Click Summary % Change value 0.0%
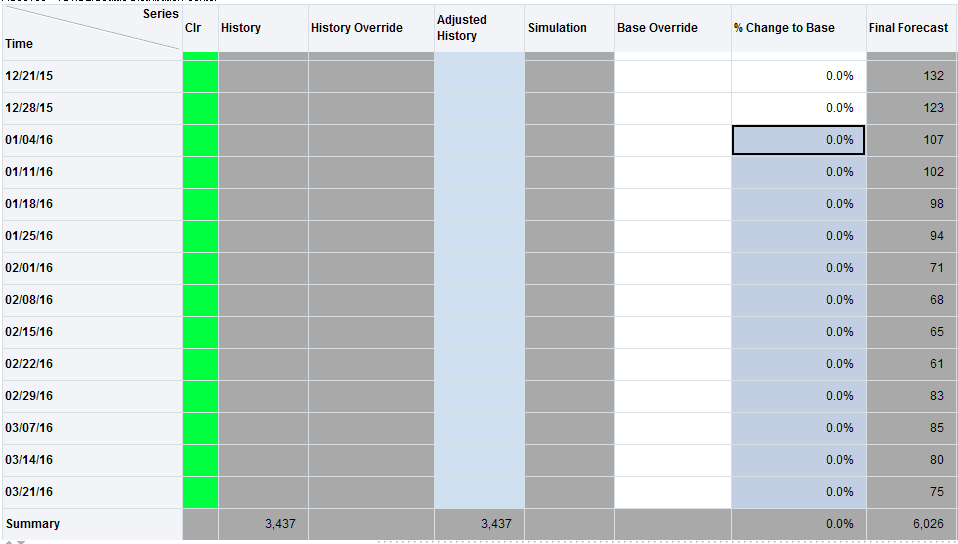Screen dimensions: 958x544 click(799, 524)
